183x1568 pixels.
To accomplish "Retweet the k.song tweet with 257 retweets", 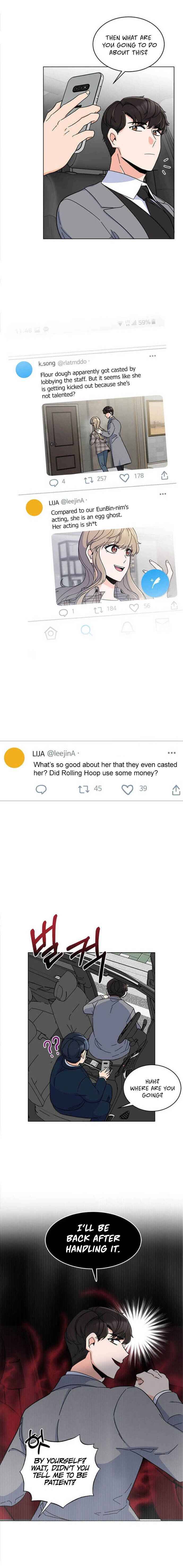I will (89, 479).
